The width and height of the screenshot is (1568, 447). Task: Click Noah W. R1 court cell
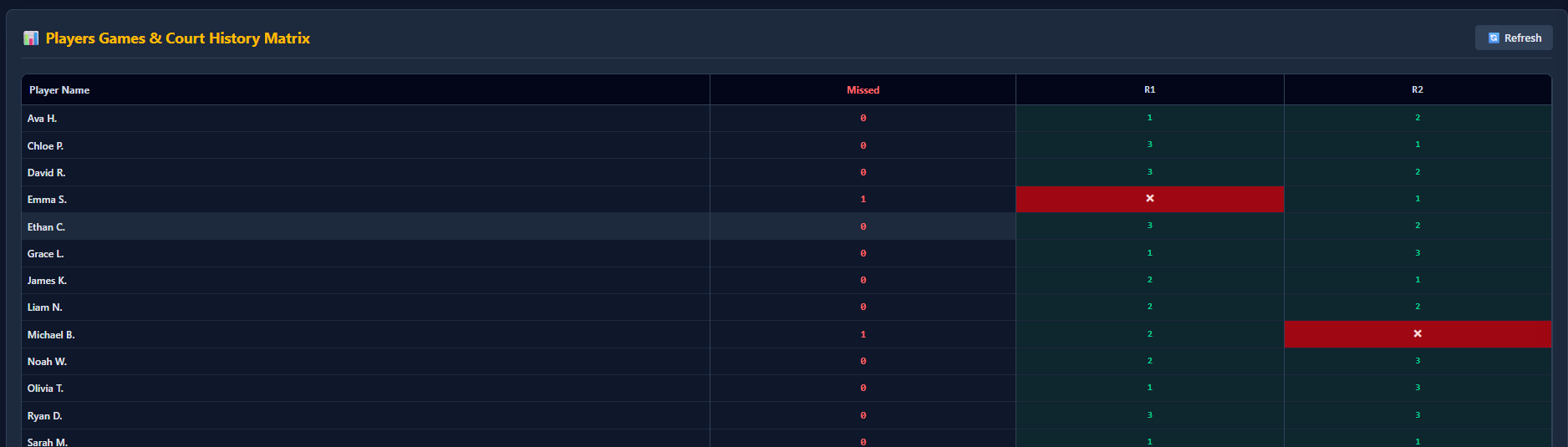[1150, 361]
